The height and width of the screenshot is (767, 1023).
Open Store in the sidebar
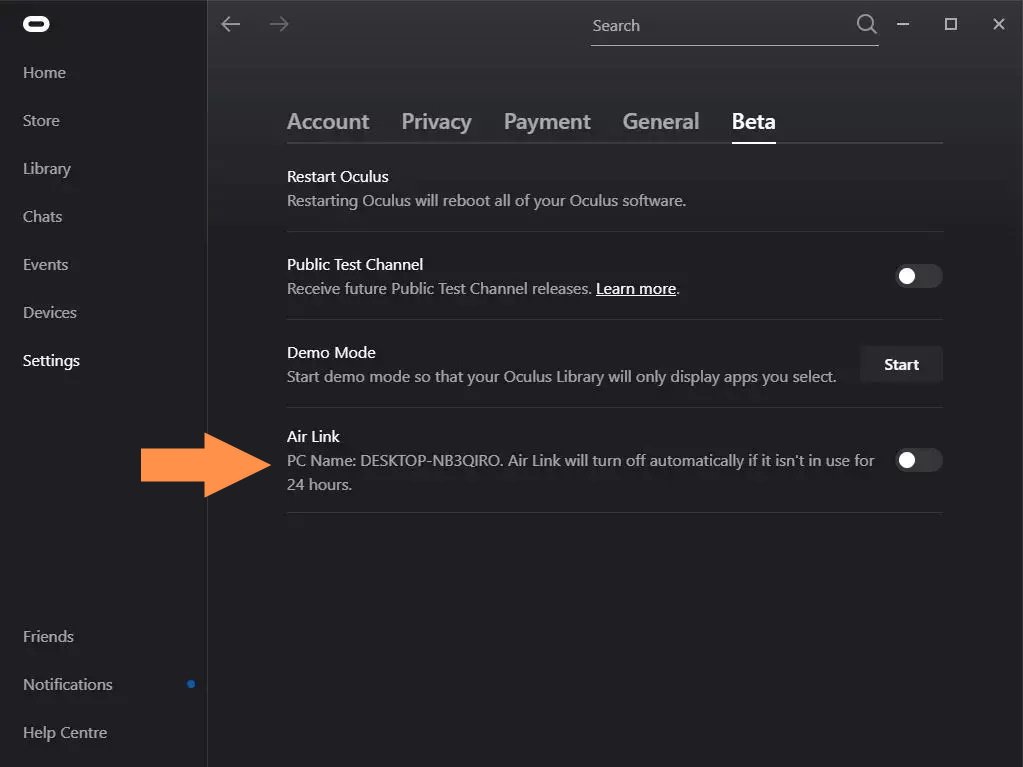(41, 121)
